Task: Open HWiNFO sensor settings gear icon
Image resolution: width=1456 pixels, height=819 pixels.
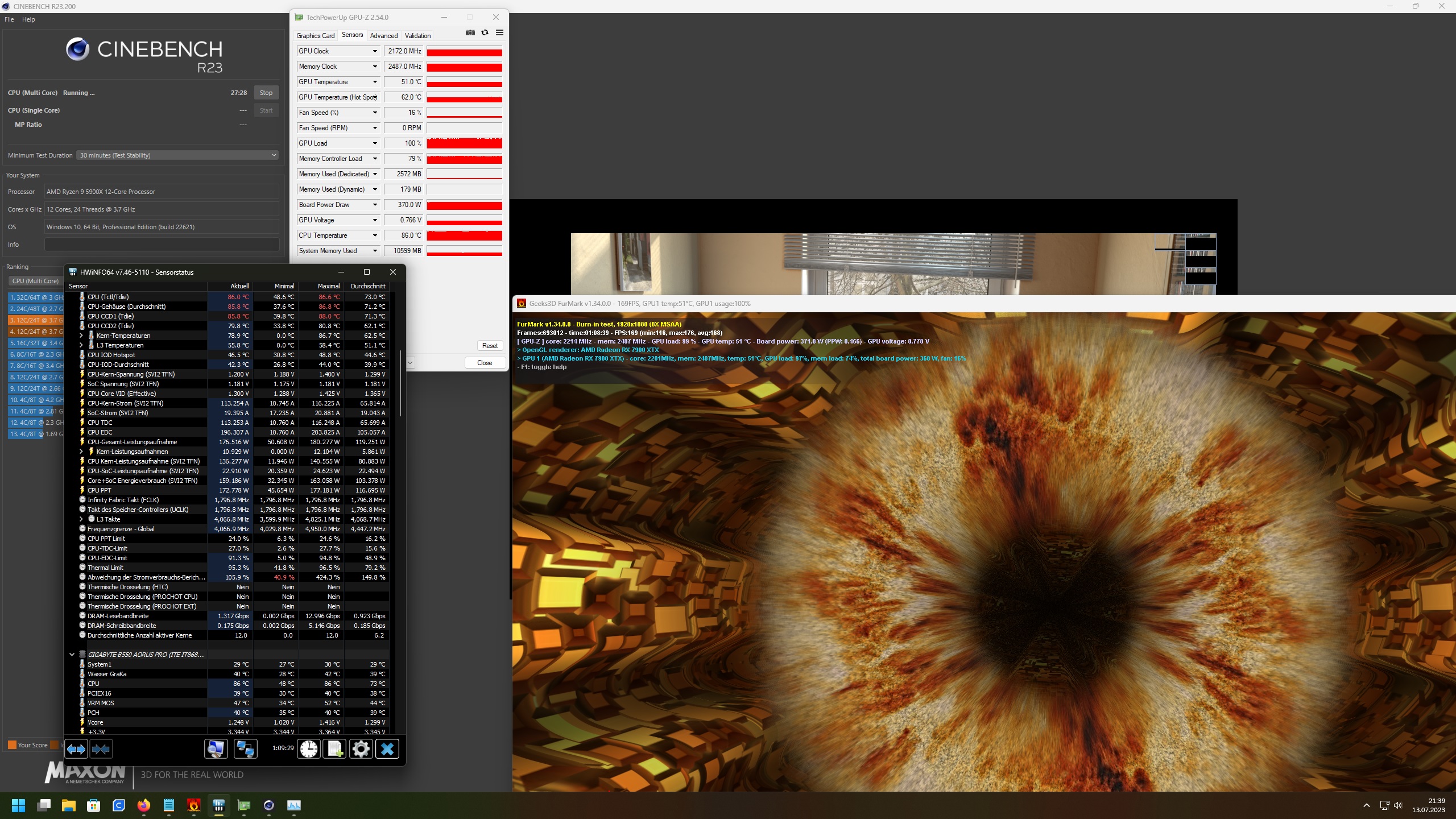Action: tap(361, 749)
